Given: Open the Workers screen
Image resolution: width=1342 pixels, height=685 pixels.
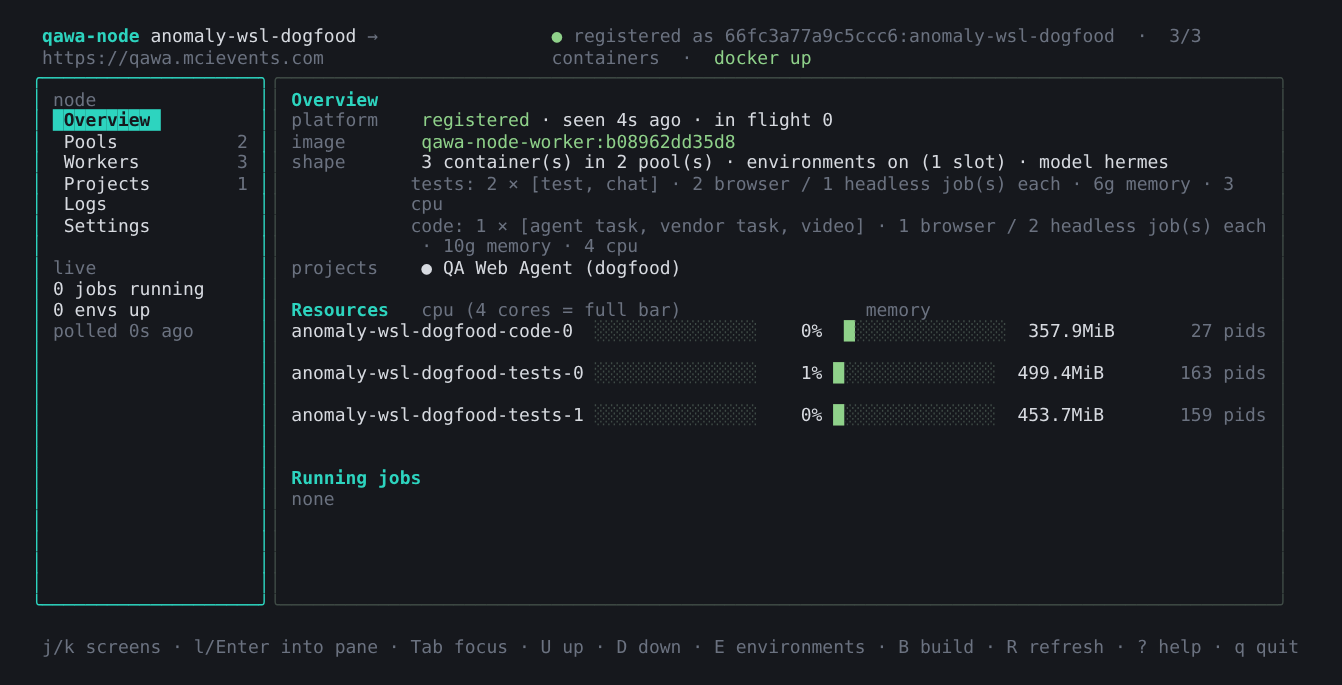Looking at the screenshot, I should tap(101, 162).
